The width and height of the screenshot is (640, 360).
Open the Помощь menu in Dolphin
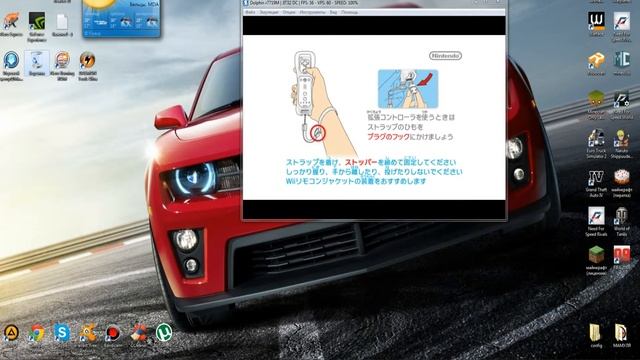point(349,13)
